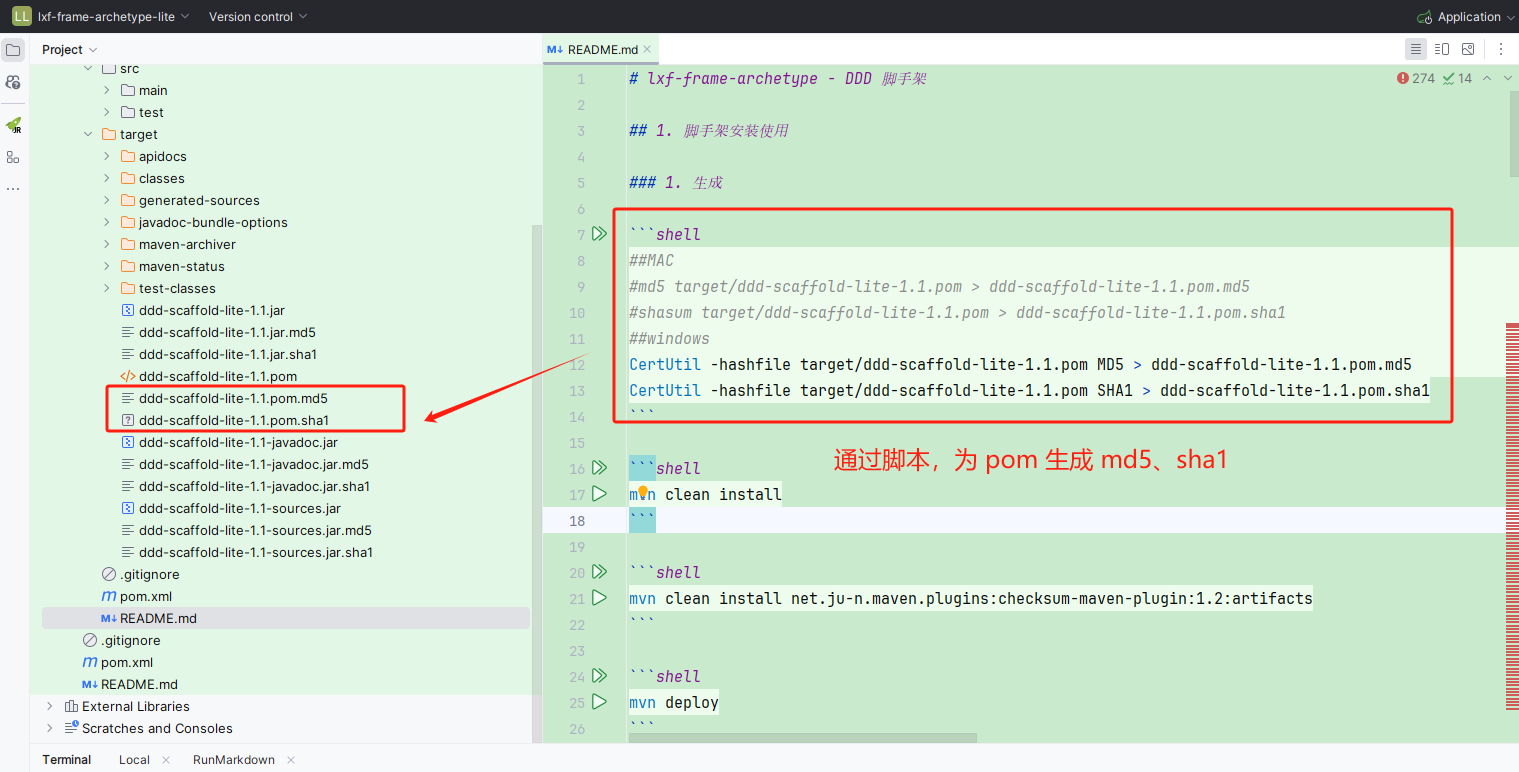
Task: Collapse the target folder
Action: tap(88, 134)
